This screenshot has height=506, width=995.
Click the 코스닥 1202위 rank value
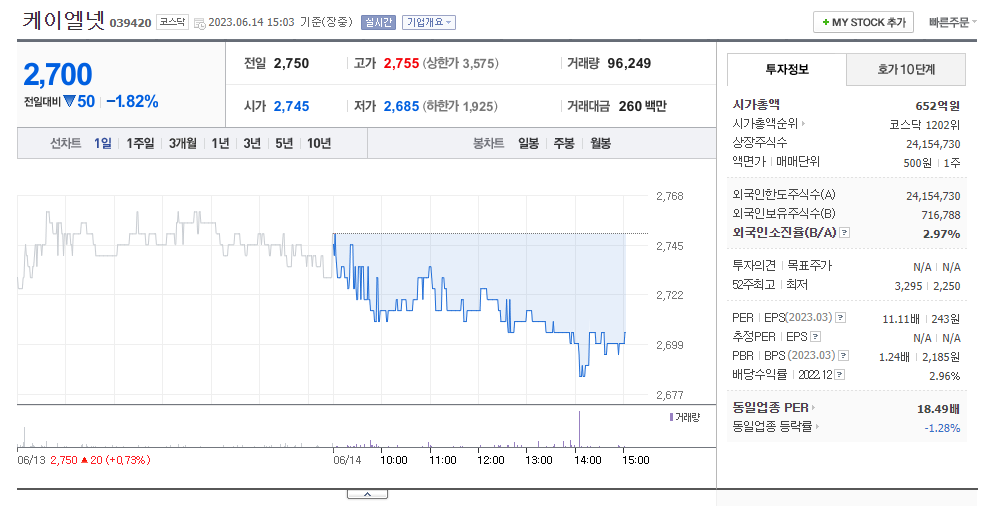[x=925, y=125]
